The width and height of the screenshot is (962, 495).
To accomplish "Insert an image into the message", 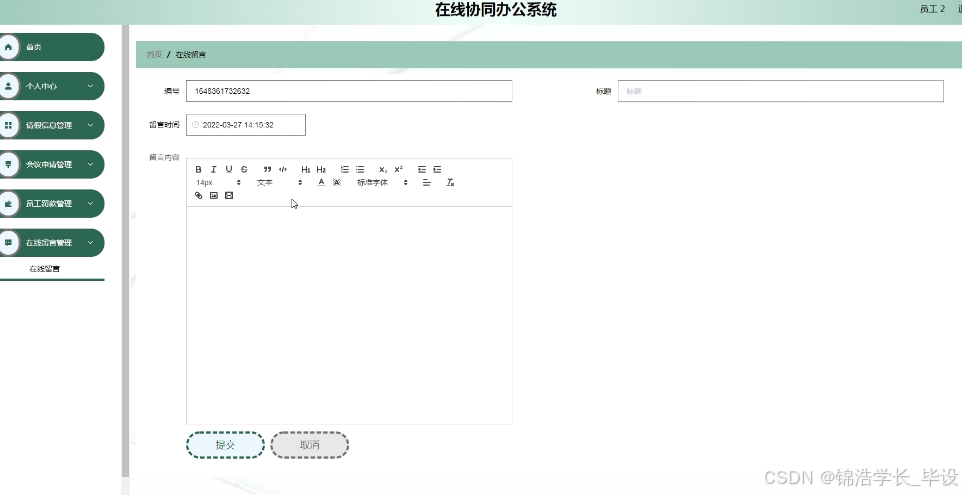I will coord(214,195).
